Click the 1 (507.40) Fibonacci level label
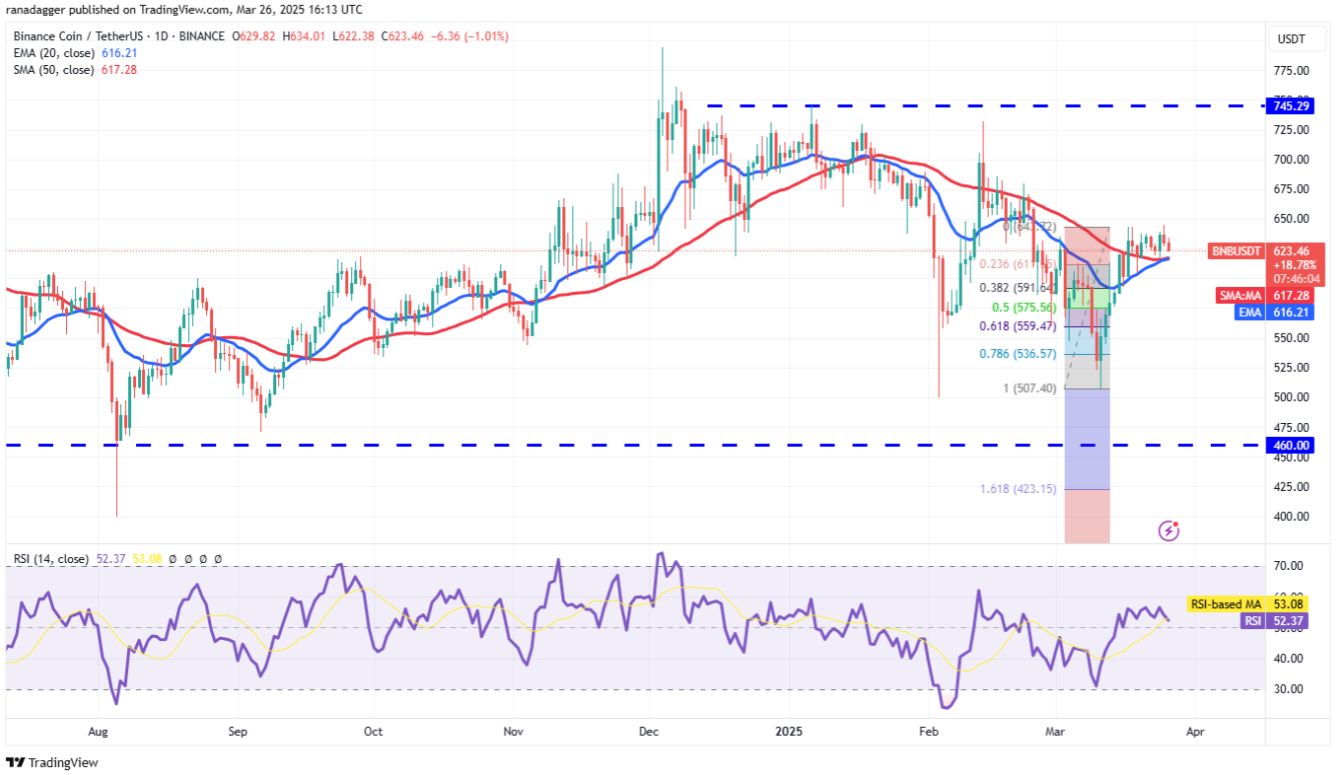The width and height of the screenshot is (1338, 775). tap(1030, 389)
